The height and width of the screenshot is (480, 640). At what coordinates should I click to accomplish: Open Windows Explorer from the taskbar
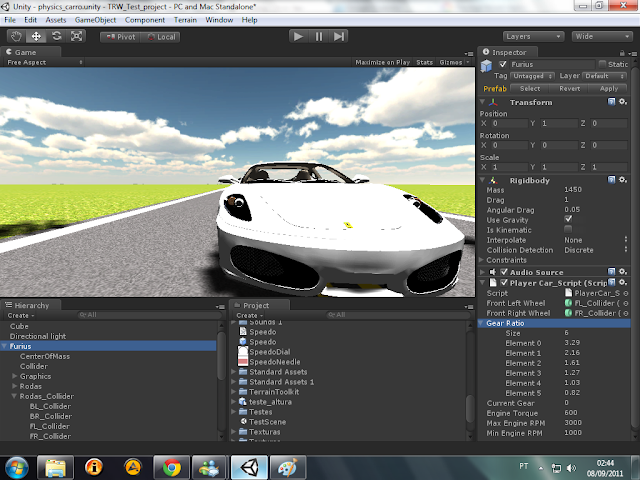[x=56, y=467]
